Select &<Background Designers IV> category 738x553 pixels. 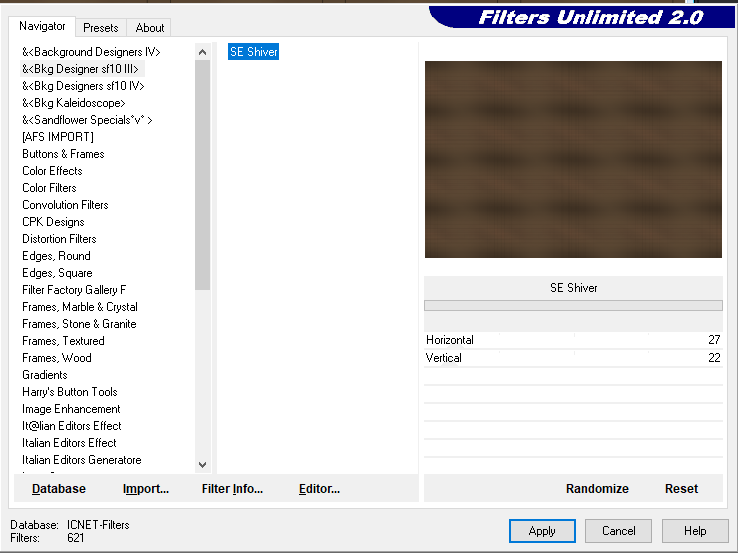[x=91, y=52]
